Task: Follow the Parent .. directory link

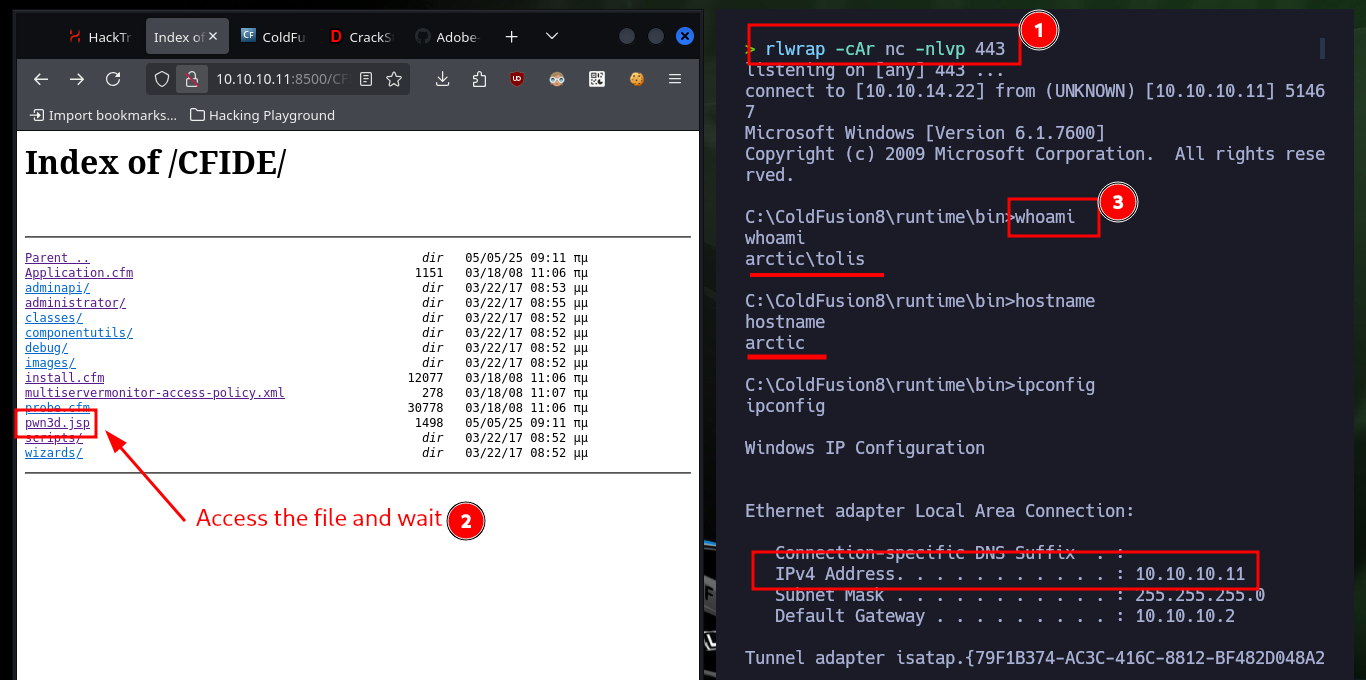Action: tap(57, 258)
